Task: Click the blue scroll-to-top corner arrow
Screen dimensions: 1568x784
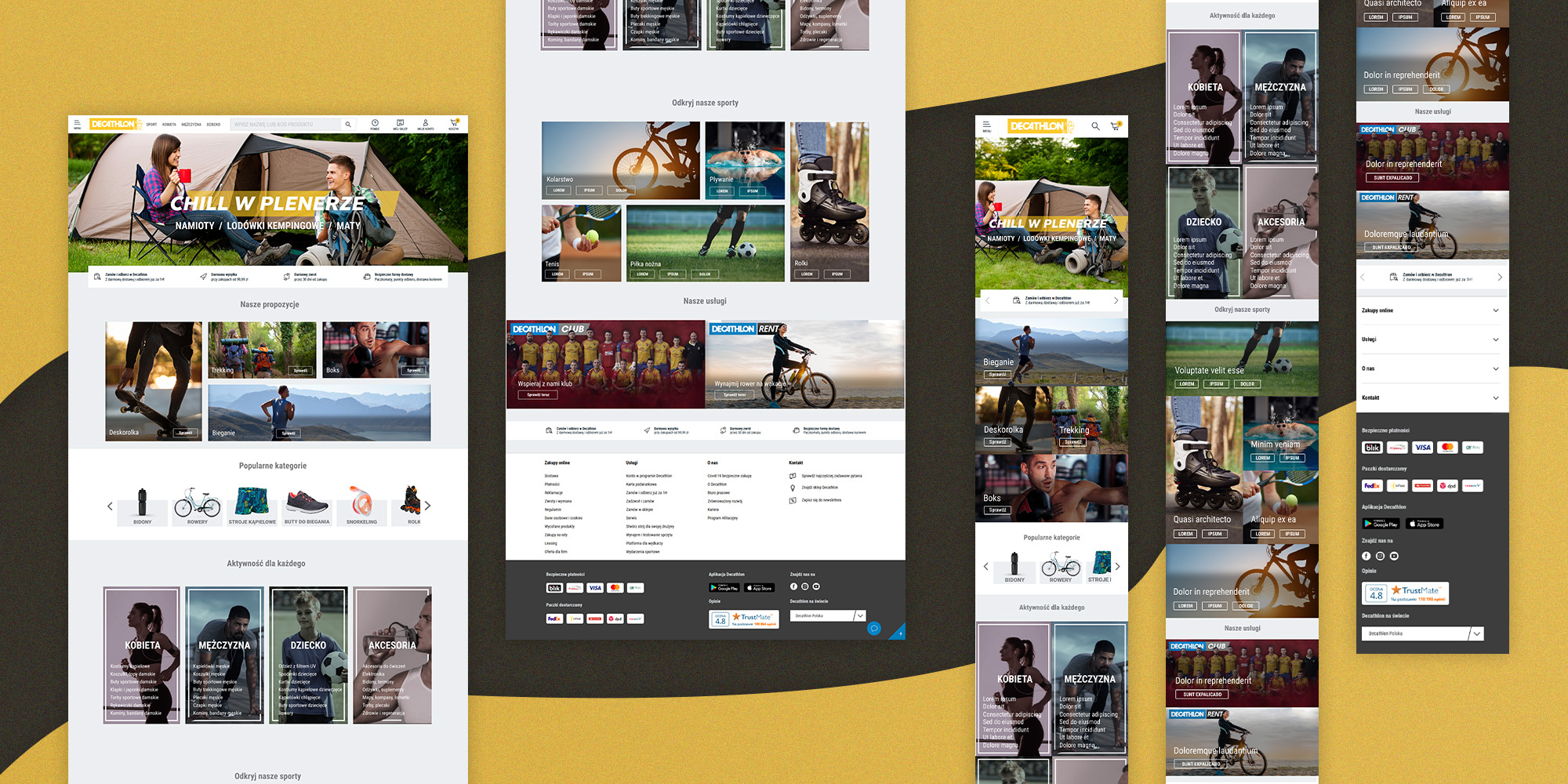Action: (899, 633)
